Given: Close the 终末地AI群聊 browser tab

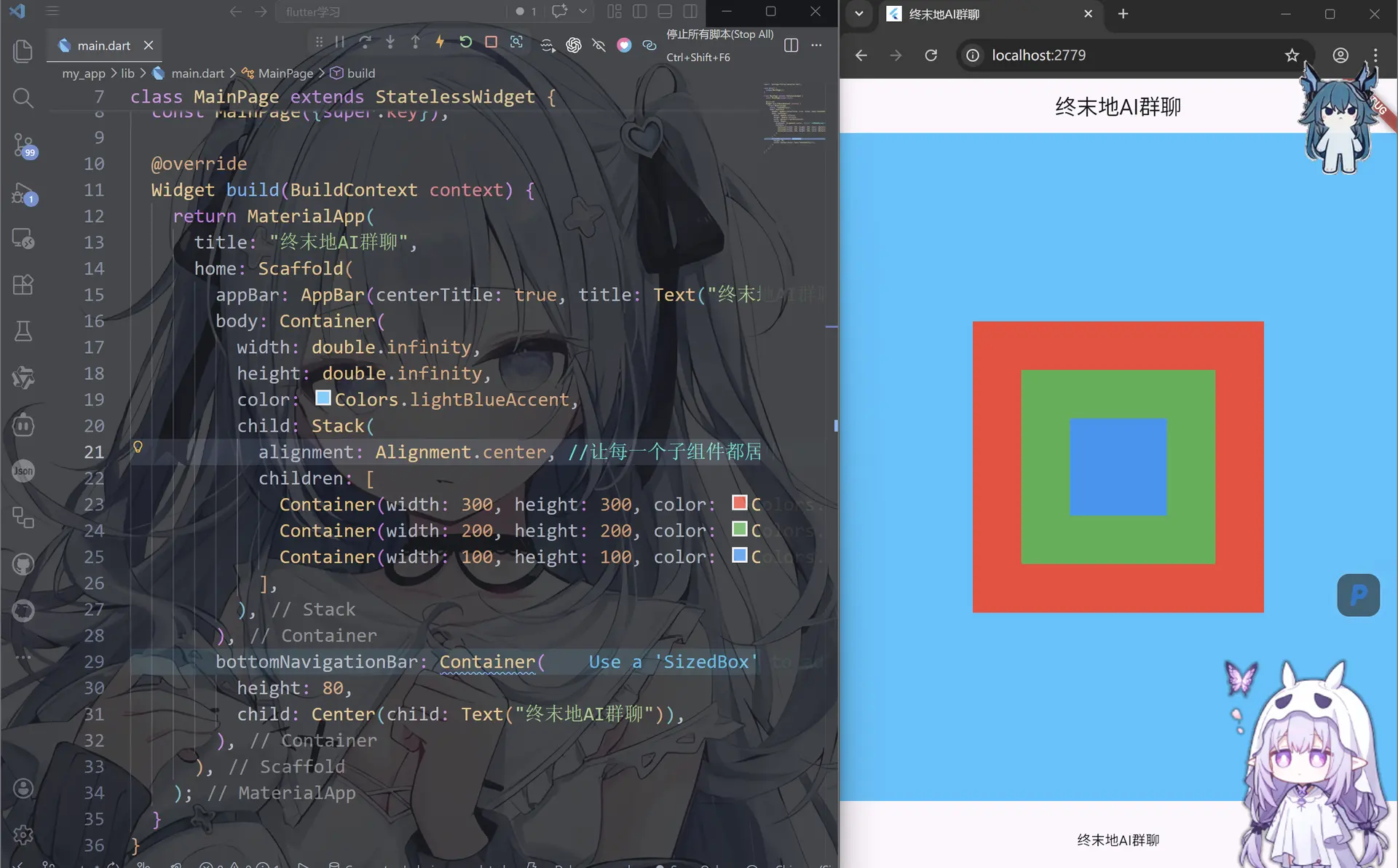Looking at the screenshot, I should (x=1088, y=14).
